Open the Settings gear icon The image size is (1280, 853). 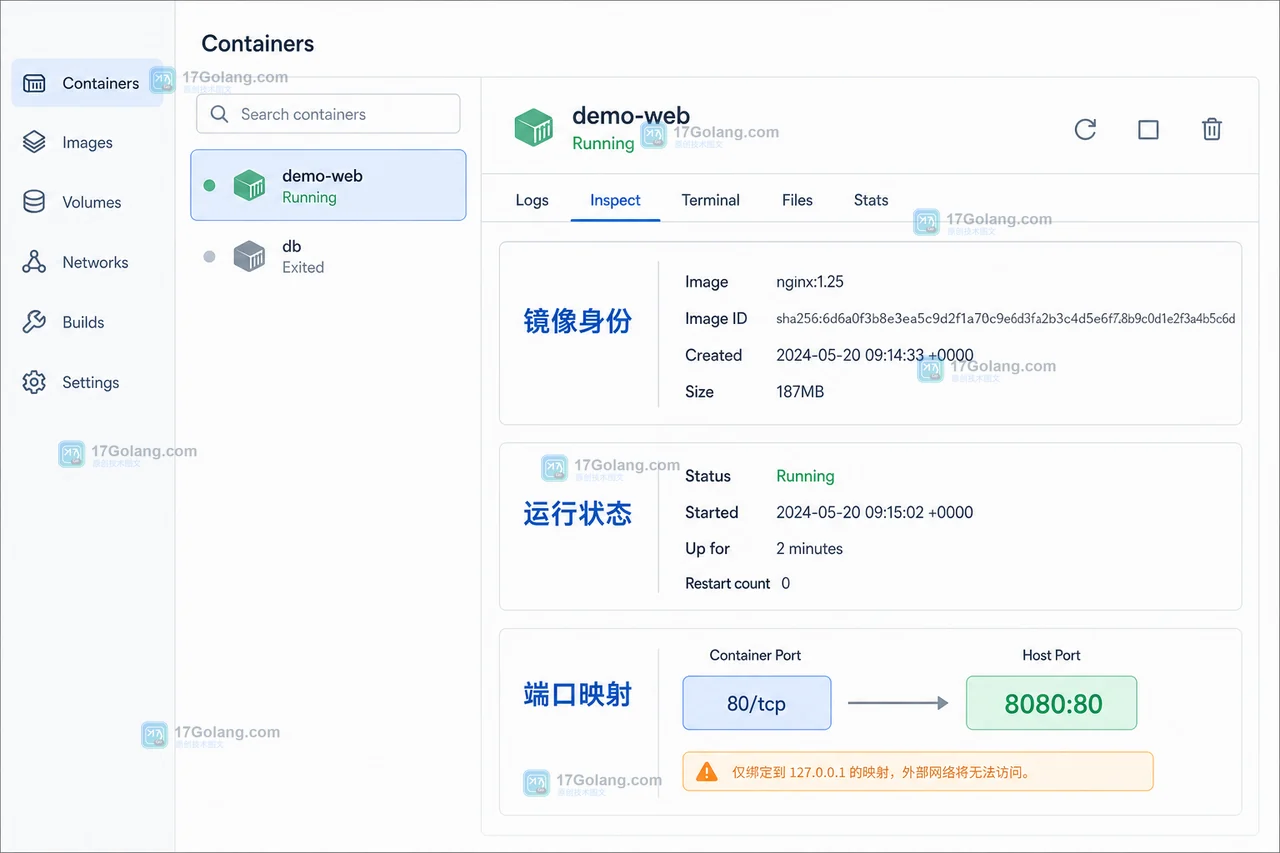coord(34,382)
